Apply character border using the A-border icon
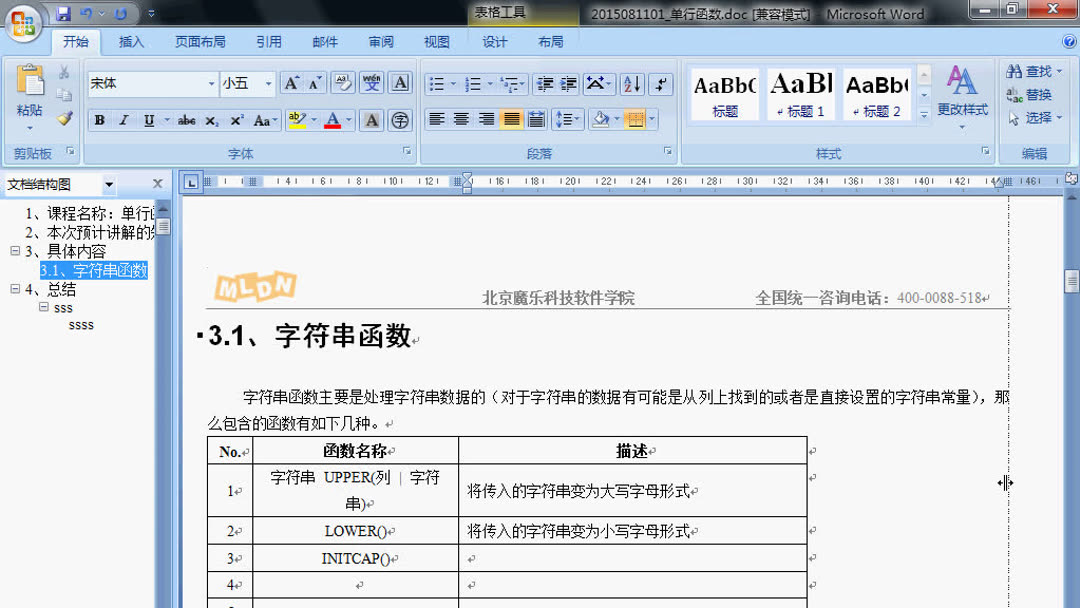Image resolution: width=1080 pixels, height=608 pixels. click(398, 84)
